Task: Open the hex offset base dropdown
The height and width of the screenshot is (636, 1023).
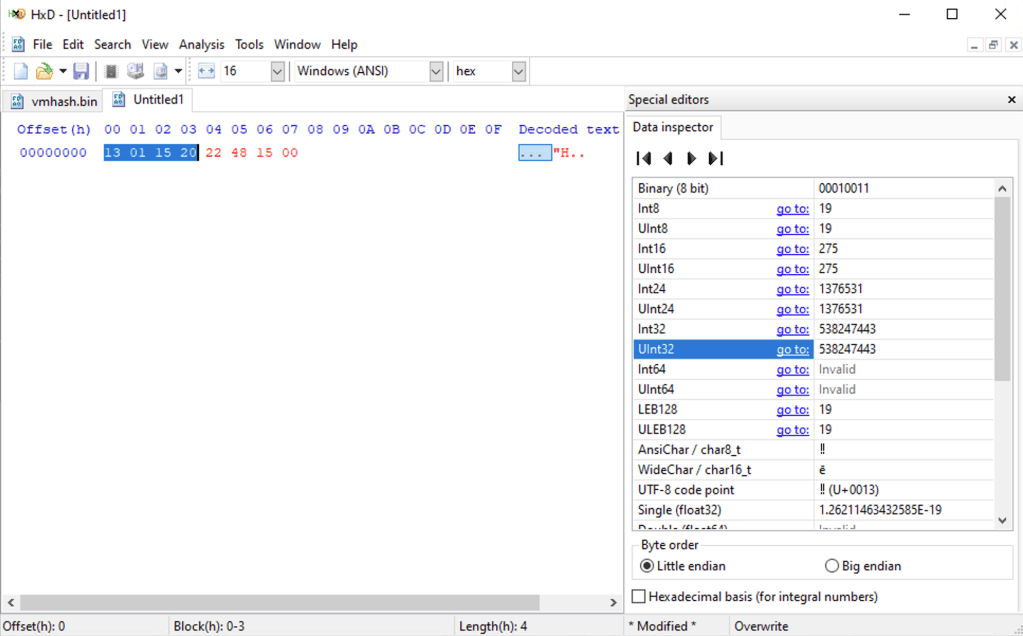Action: pyautogui.click(x=518, y=71)
